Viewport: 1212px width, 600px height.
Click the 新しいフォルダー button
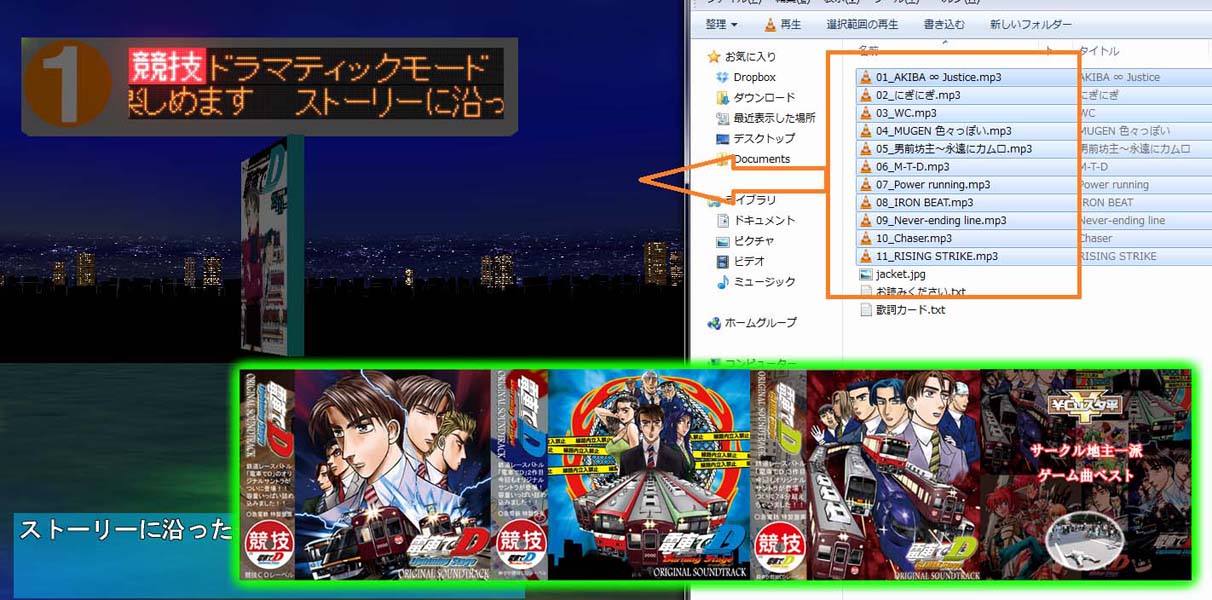(1031, 24)
